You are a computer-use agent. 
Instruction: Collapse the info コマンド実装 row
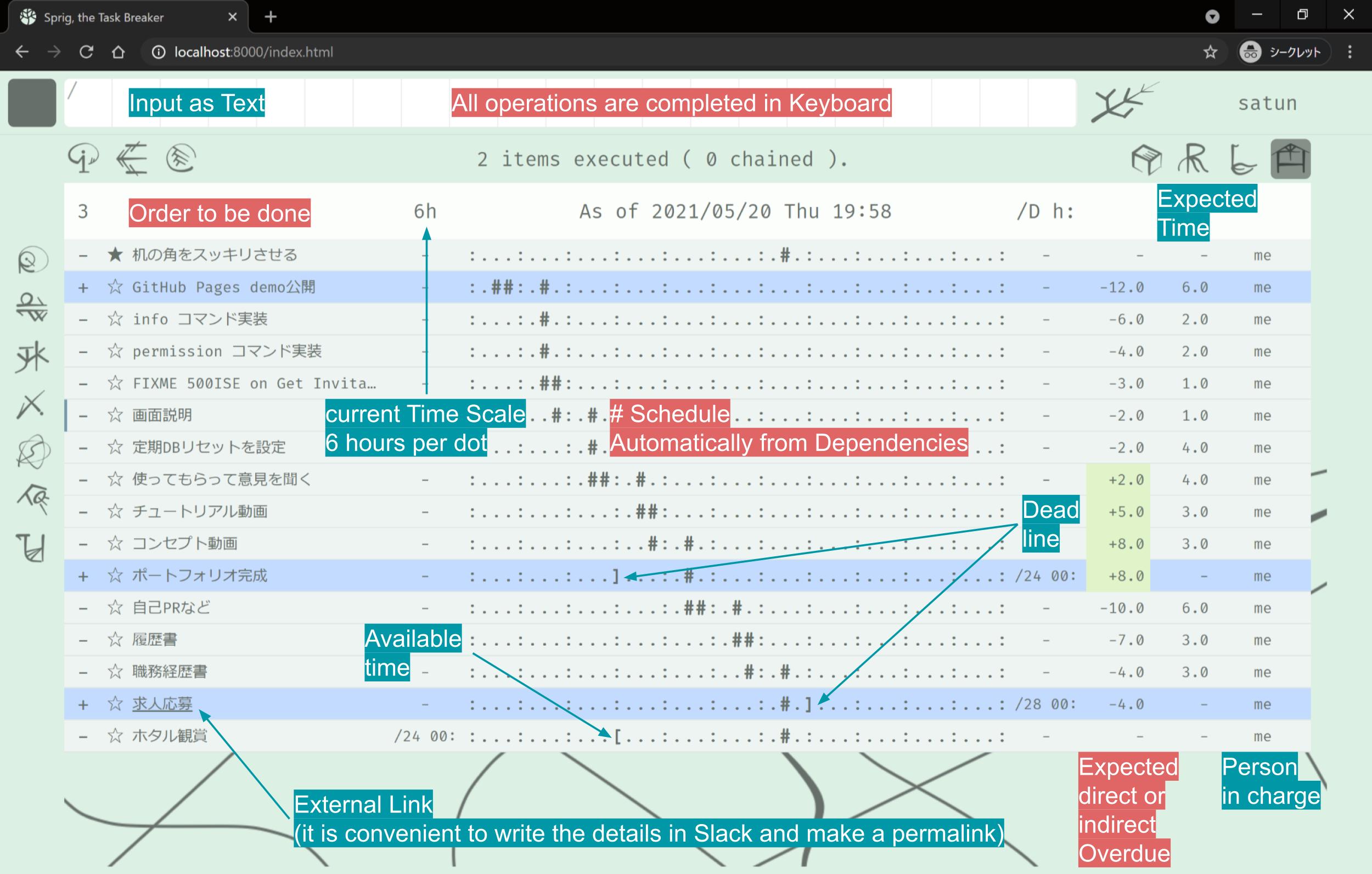tap(83, 320)
